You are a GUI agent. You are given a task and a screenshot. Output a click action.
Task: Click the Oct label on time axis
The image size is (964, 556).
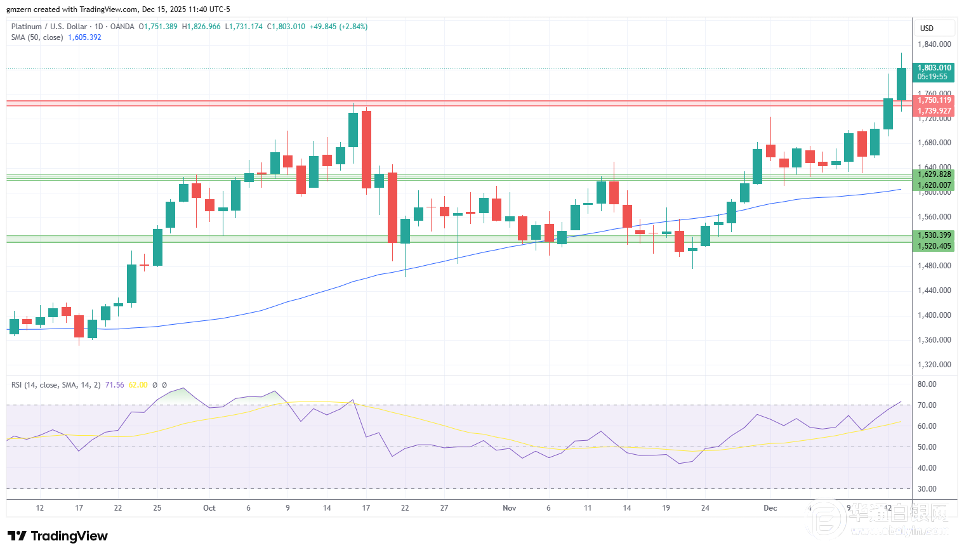209,507
